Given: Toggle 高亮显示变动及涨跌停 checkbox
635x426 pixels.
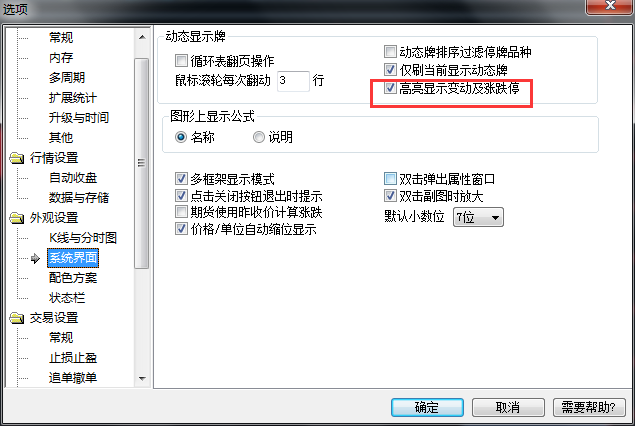Looking at the screenshot, I should (390, 87).
